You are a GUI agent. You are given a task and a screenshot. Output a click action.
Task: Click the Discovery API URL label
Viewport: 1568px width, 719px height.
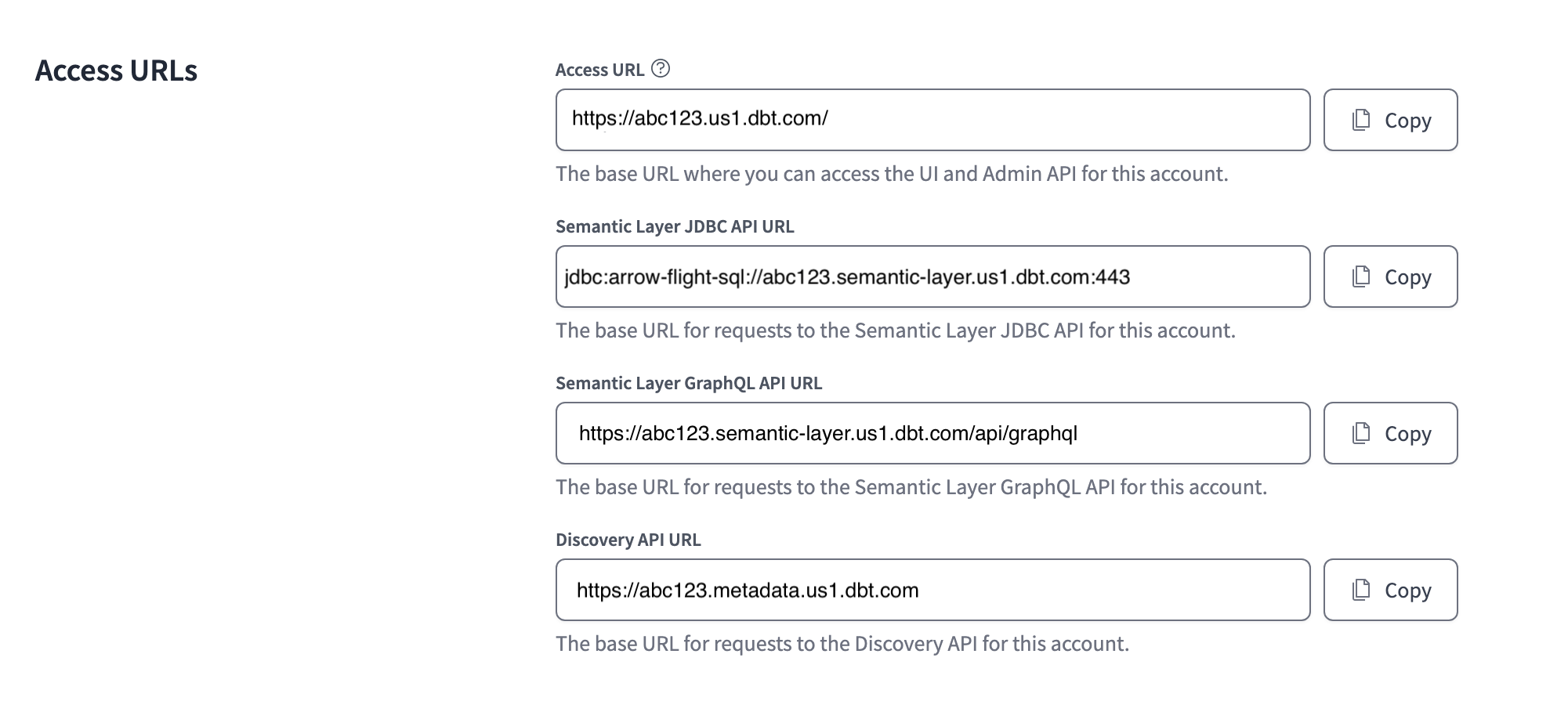tap(629, 540)
